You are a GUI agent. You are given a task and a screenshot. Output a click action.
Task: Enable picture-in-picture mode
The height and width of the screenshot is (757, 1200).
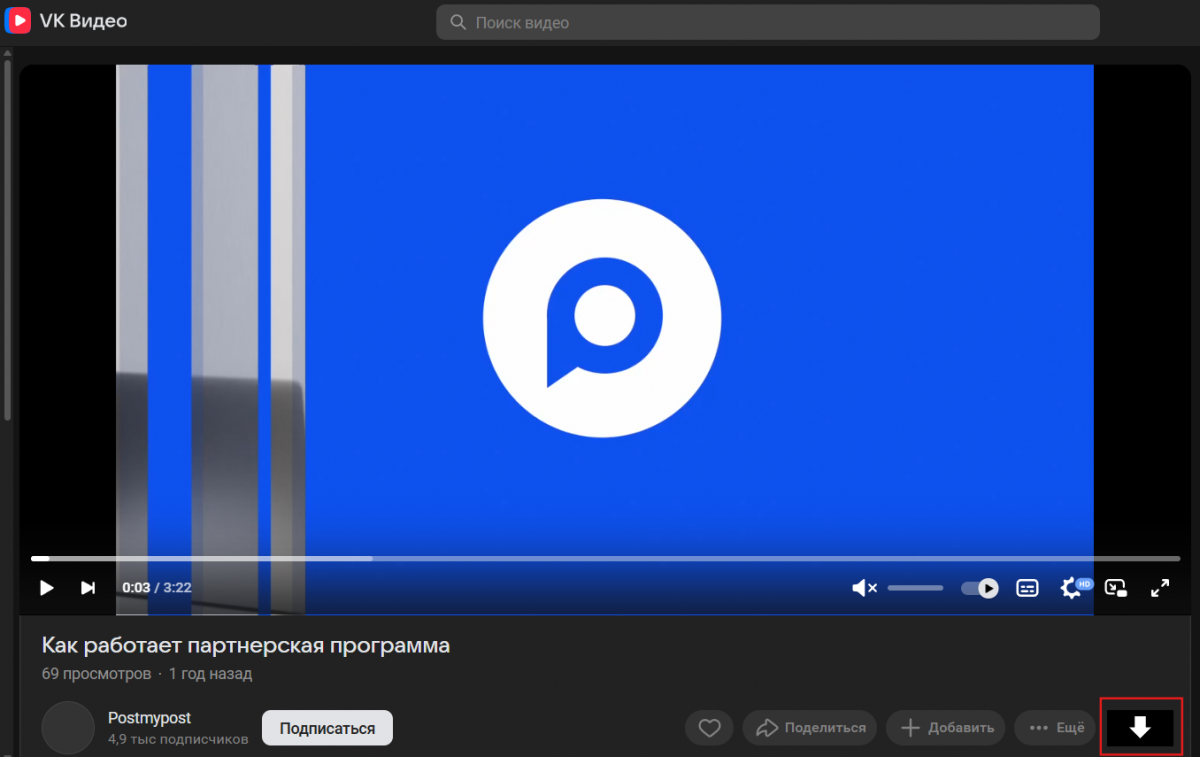[1116, 588]
